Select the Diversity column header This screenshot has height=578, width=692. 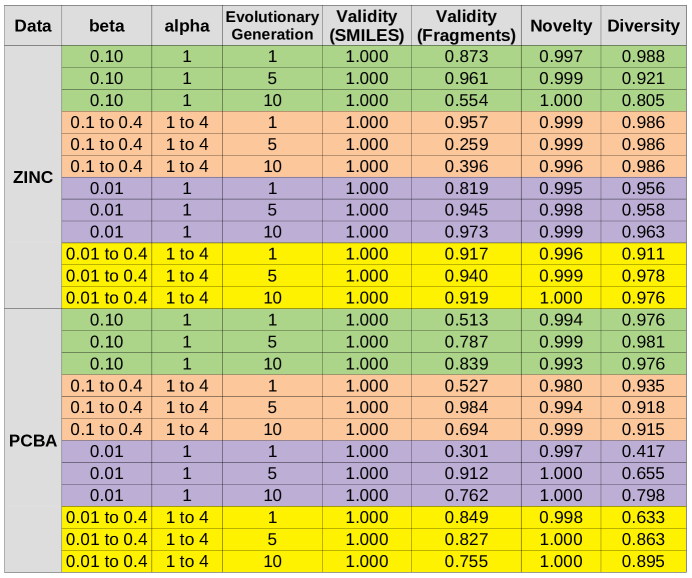[x=643, y=26]
